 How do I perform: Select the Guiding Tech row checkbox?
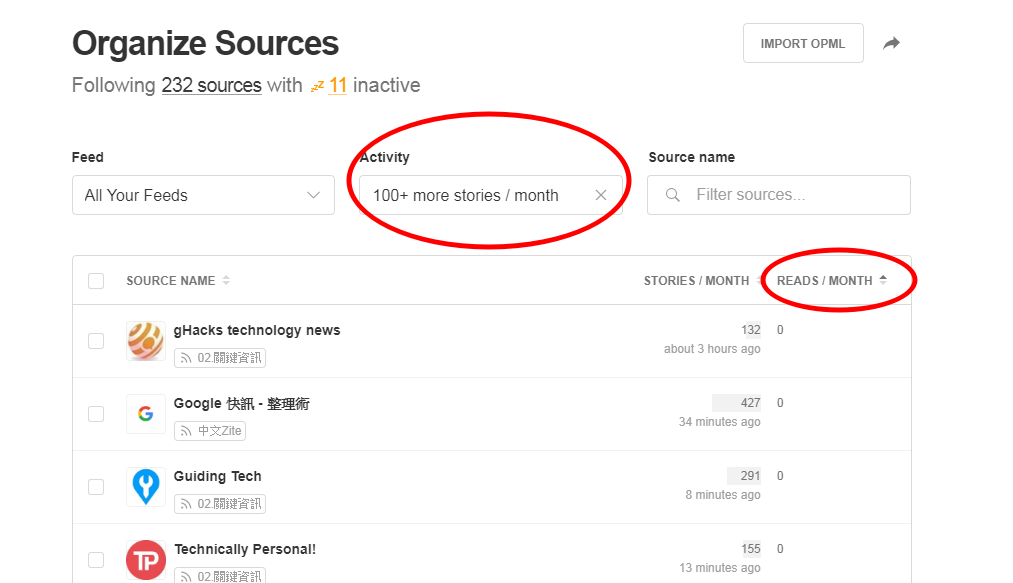[96, 487]
